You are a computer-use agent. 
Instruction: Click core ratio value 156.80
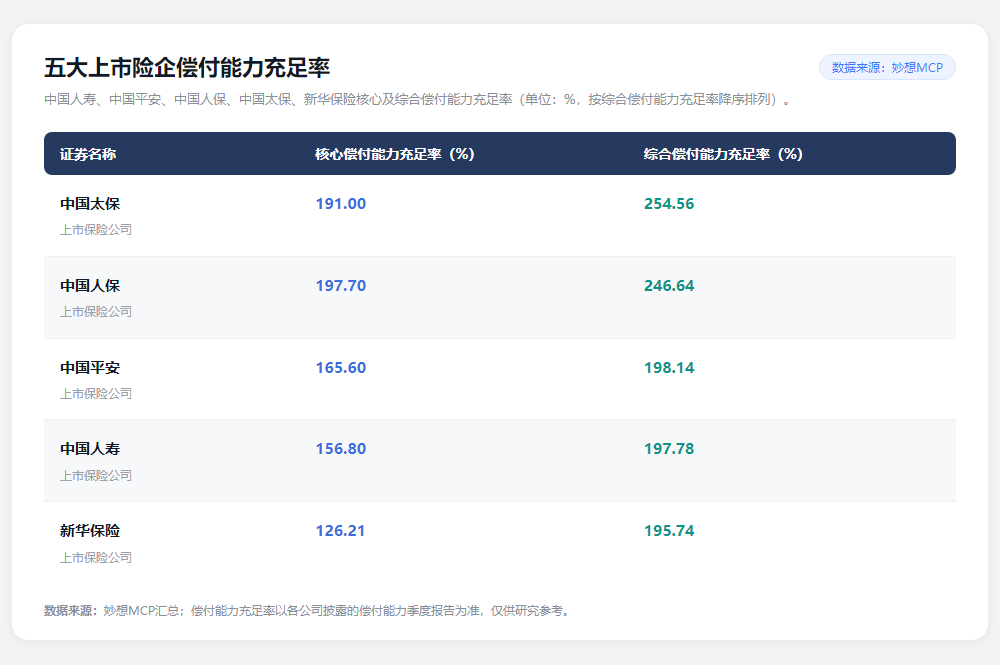pyautogui.click(x=341, y=449)
